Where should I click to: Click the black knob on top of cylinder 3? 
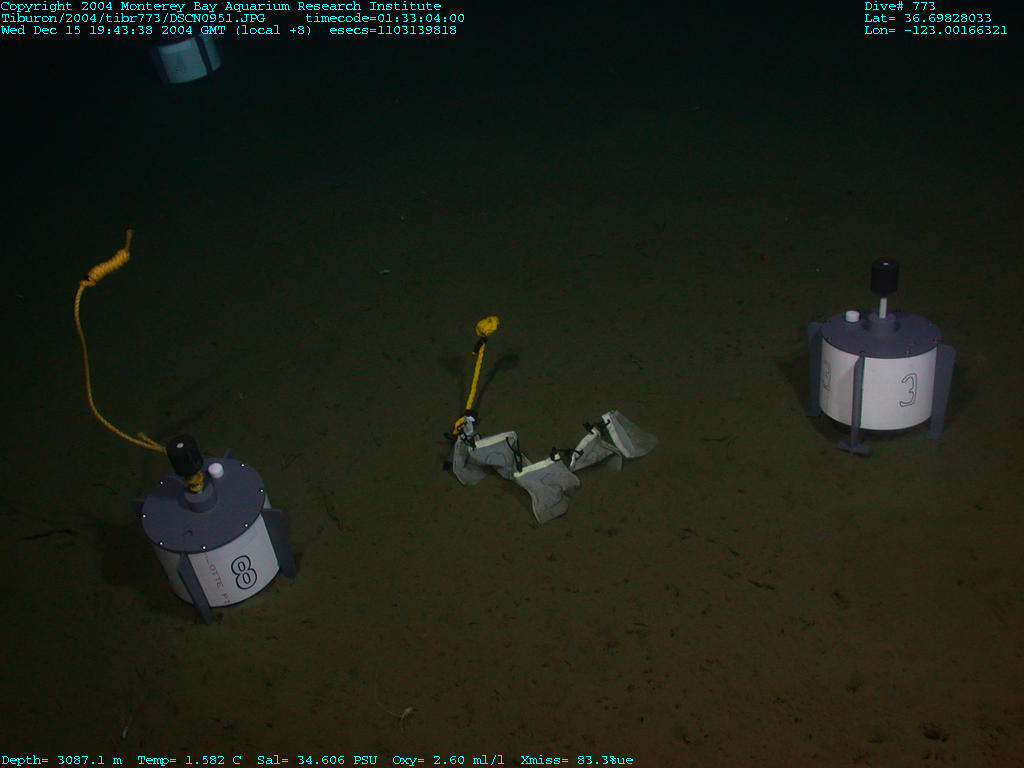(x=884, y=277)
